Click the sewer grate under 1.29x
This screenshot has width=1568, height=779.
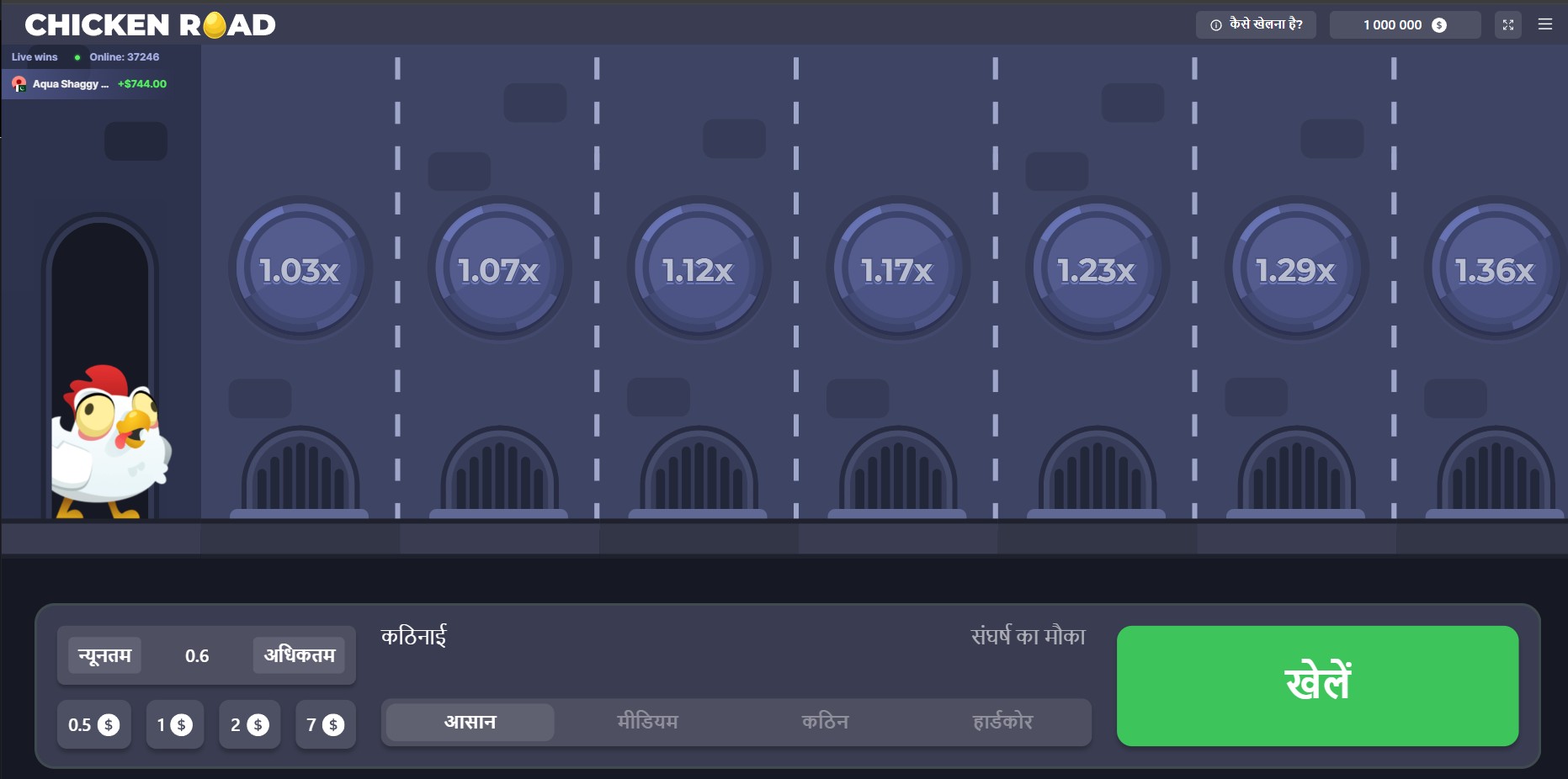(1297, 472)
